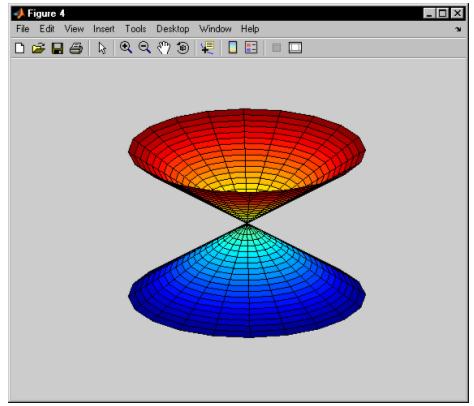
Task: Open the Edit menu
Action: click(47, 29)
